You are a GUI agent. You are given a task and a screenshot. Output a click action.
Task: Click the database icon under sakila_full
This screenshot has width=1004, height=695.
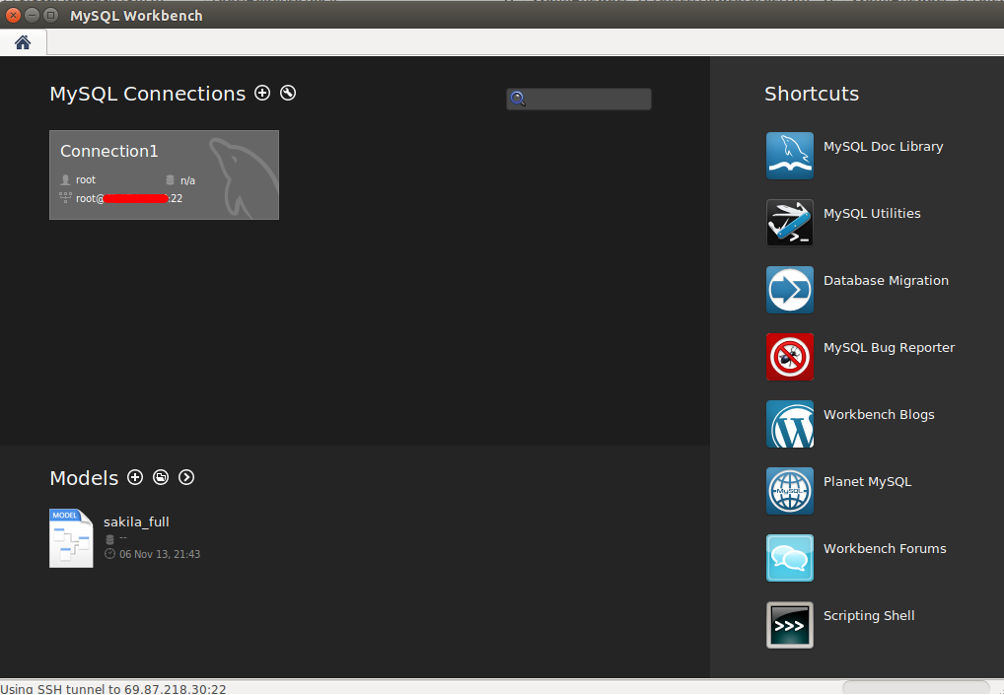(109, 539)
